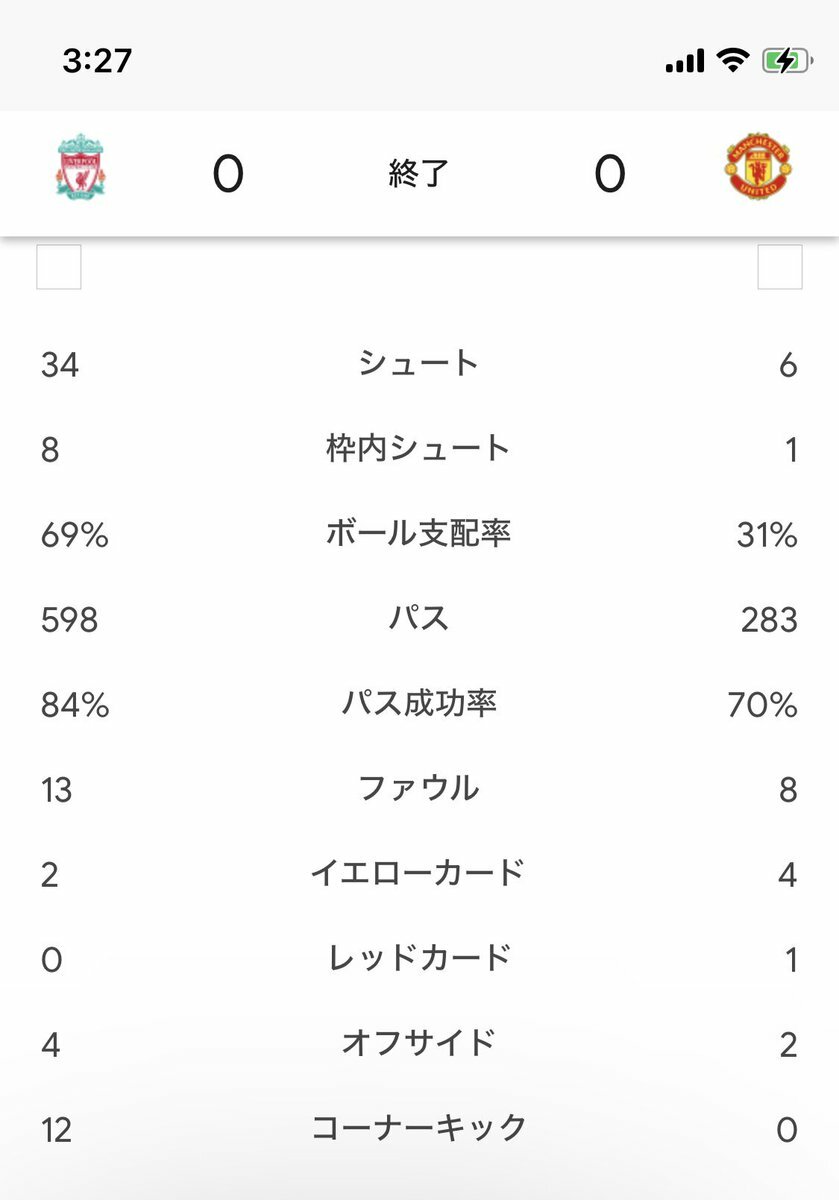The height and width of the screenshot is (1200, 839).
Task: Tap the 598 passes value
Action: click(70, 620)
